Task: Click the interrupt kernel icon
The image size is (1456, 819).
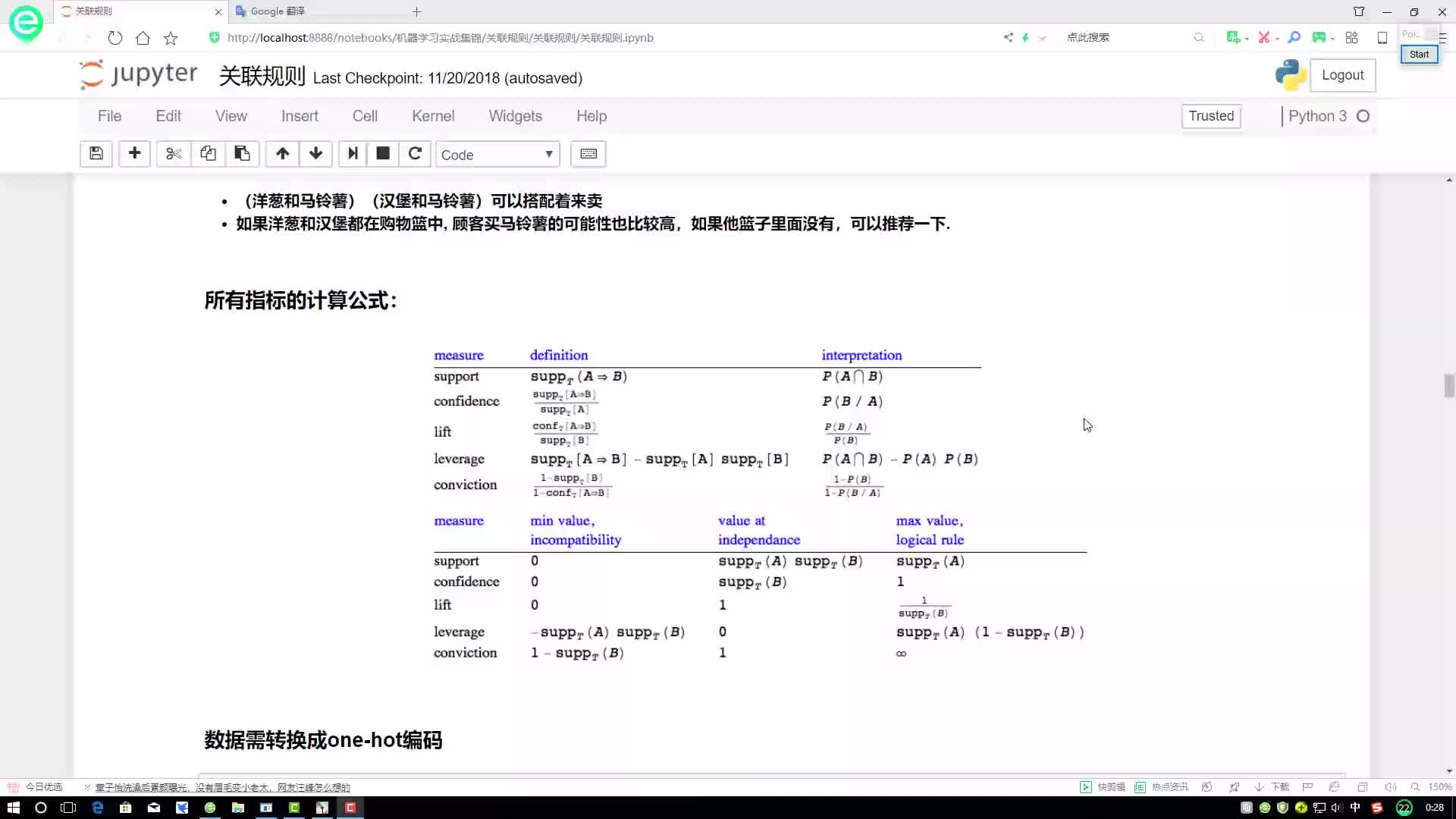Action: (x=383, y=154)
